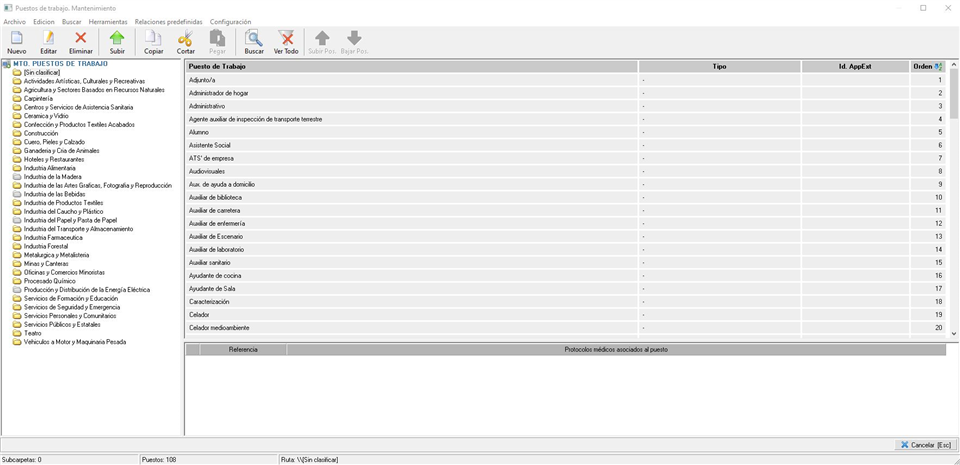
Task: Click the job list scroll up arrow
Action: point(954,64)
